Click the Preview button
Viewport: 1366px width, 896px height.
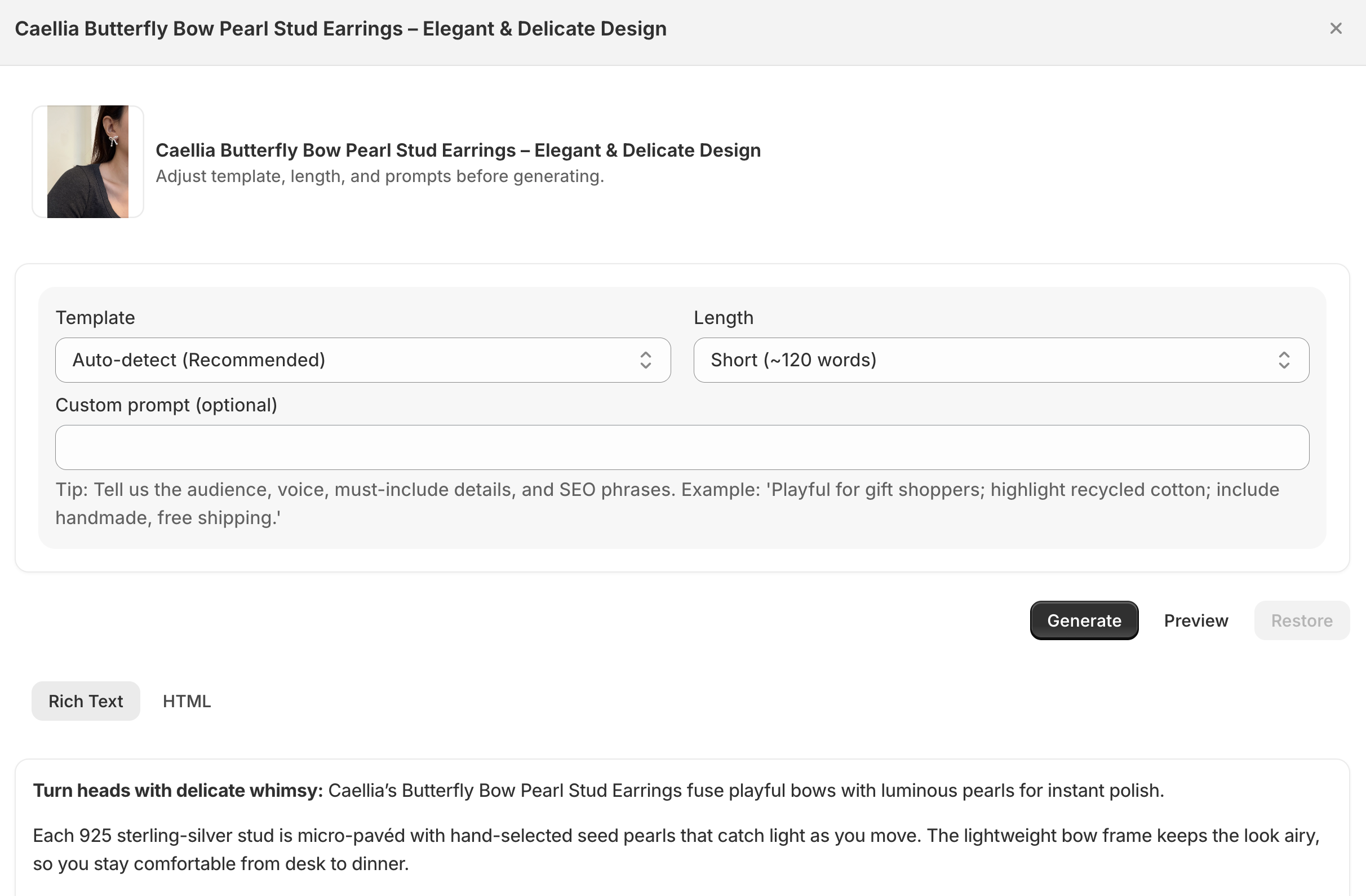[1196, 620]
